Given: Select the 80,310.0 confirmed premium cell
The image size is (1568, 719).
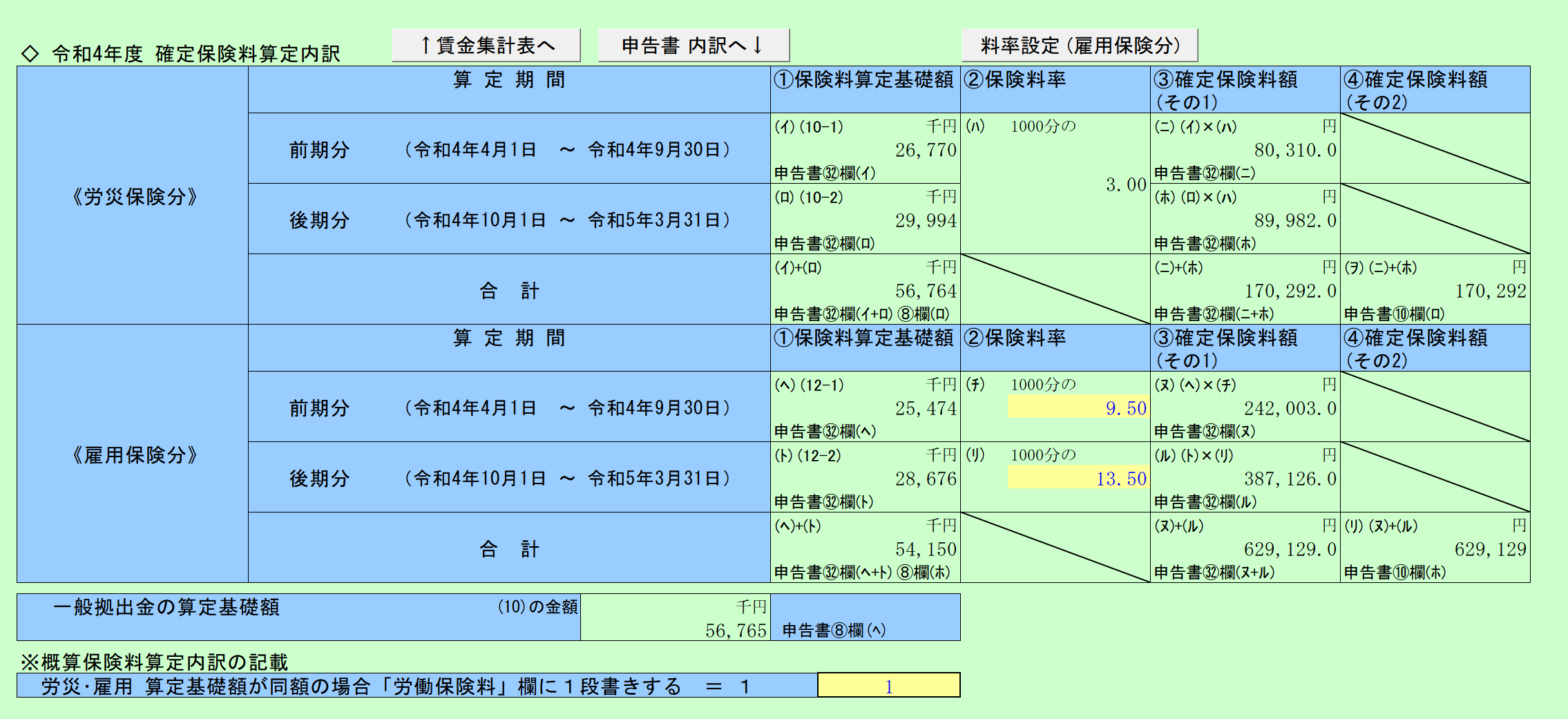Looking at the screenshot, I should click(1295, 150).
